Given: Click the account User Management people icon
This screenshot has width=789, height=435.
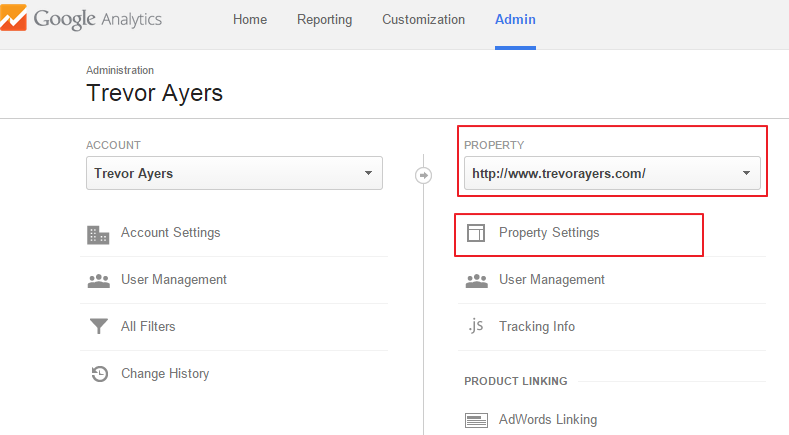Looking at the screenshot, I should pyautogui.click(x=99, y=281).
